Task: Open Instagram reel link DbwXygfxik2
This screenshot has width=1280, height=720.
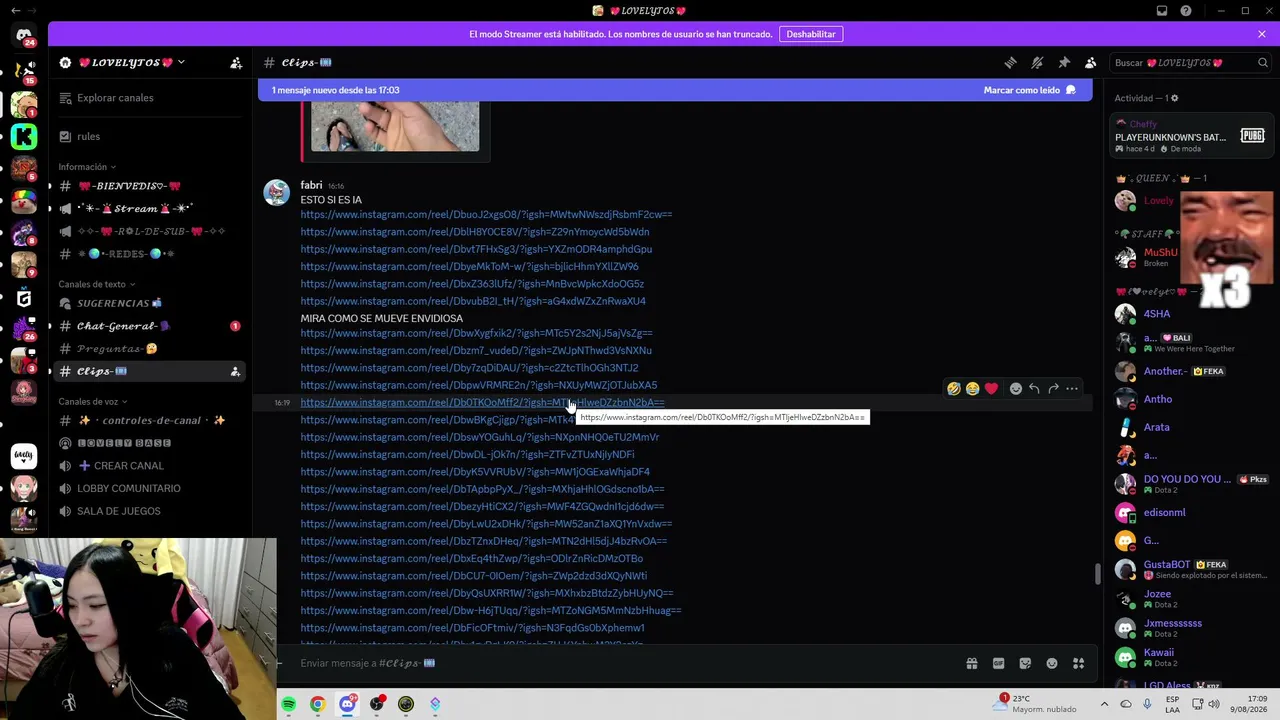Action: (x=476, y=333)
